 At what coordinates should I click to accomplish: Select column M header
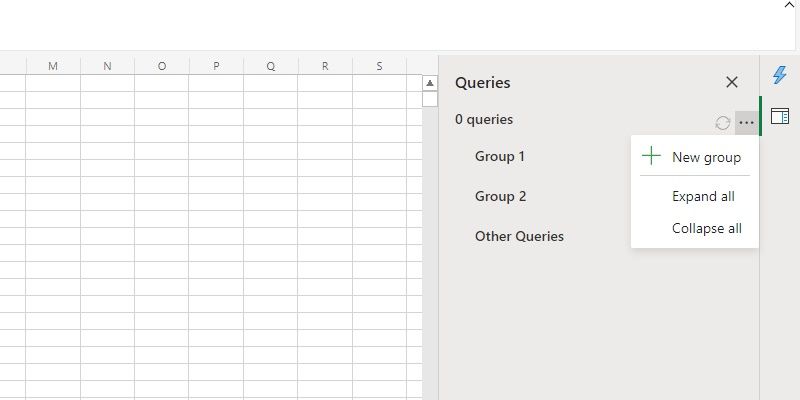53,66
